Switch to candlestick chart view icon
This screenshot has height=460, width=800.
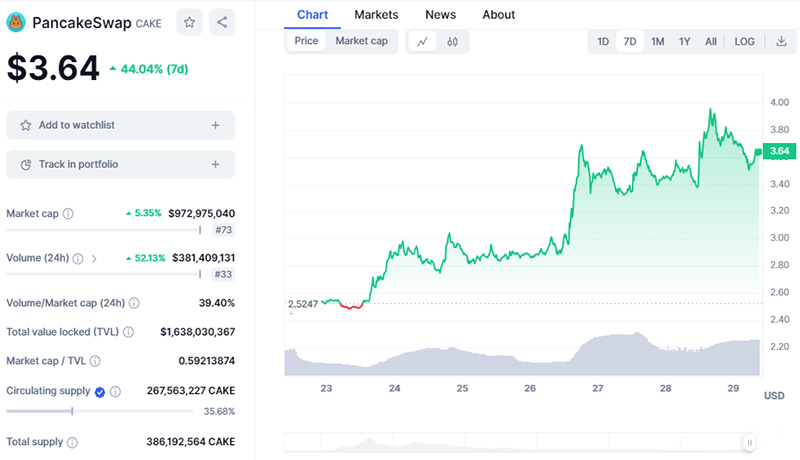452,41
